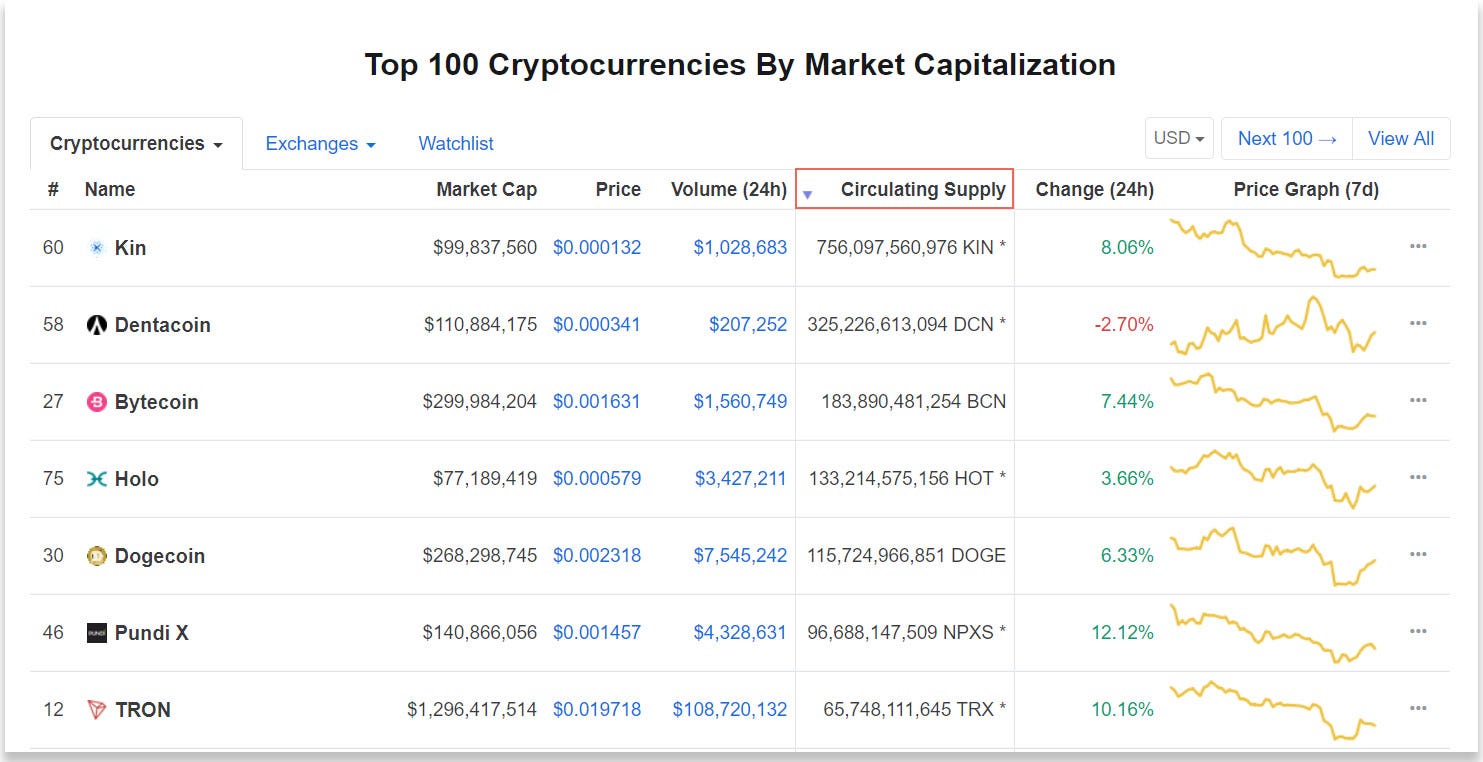The image size is (1483, 762).
Task: Open the three-dot menu for Dogecoin
Action: click(1417, 555)
